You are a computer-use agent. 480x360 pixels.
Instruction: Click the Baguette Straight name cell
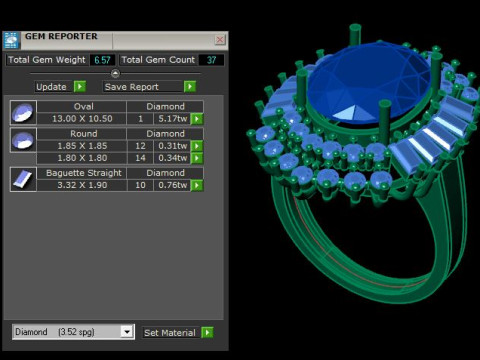[x=82, y=173]
